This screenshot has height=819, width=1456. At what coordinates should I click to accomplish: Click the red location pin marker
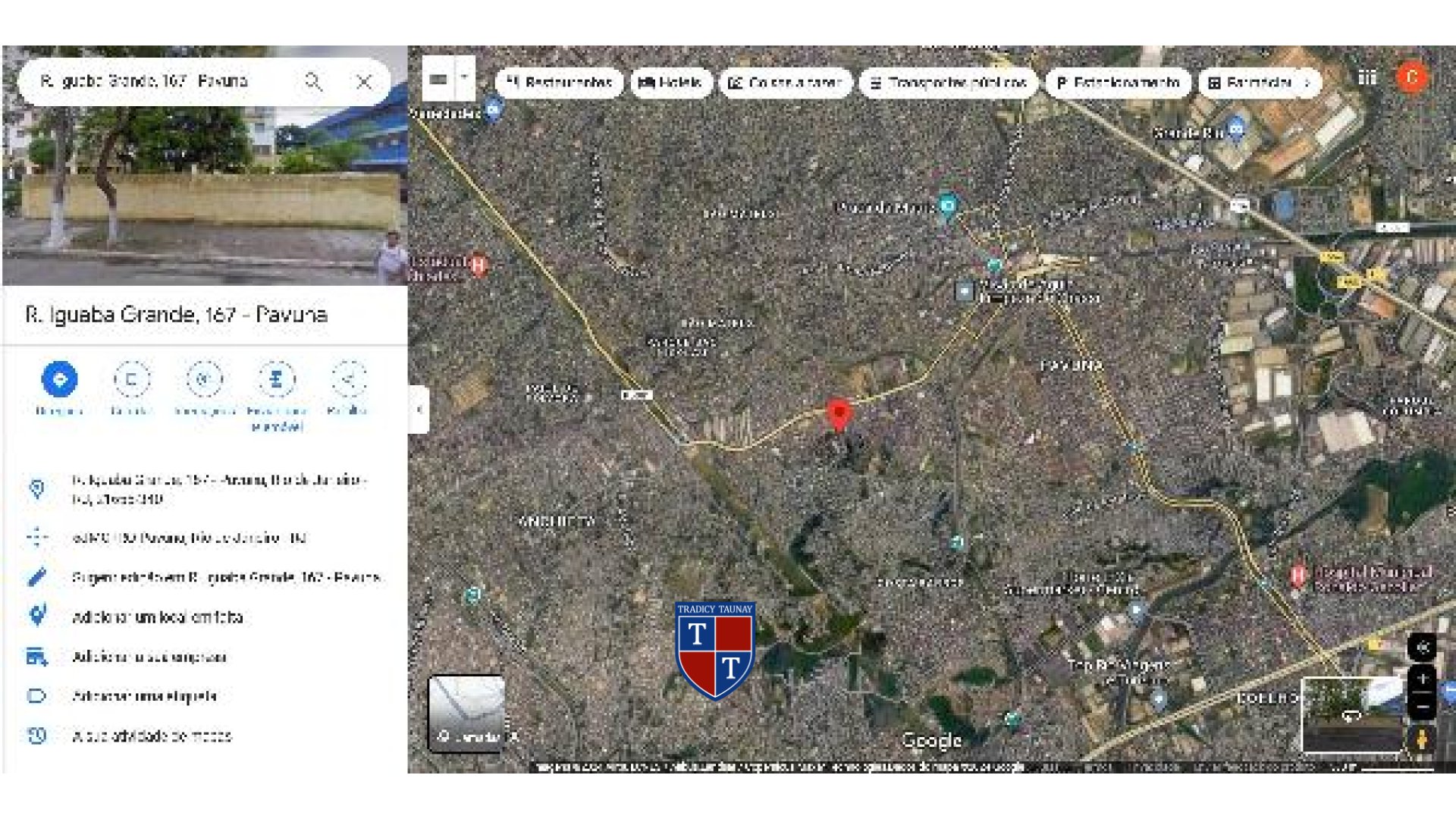(x=839, y=415)
